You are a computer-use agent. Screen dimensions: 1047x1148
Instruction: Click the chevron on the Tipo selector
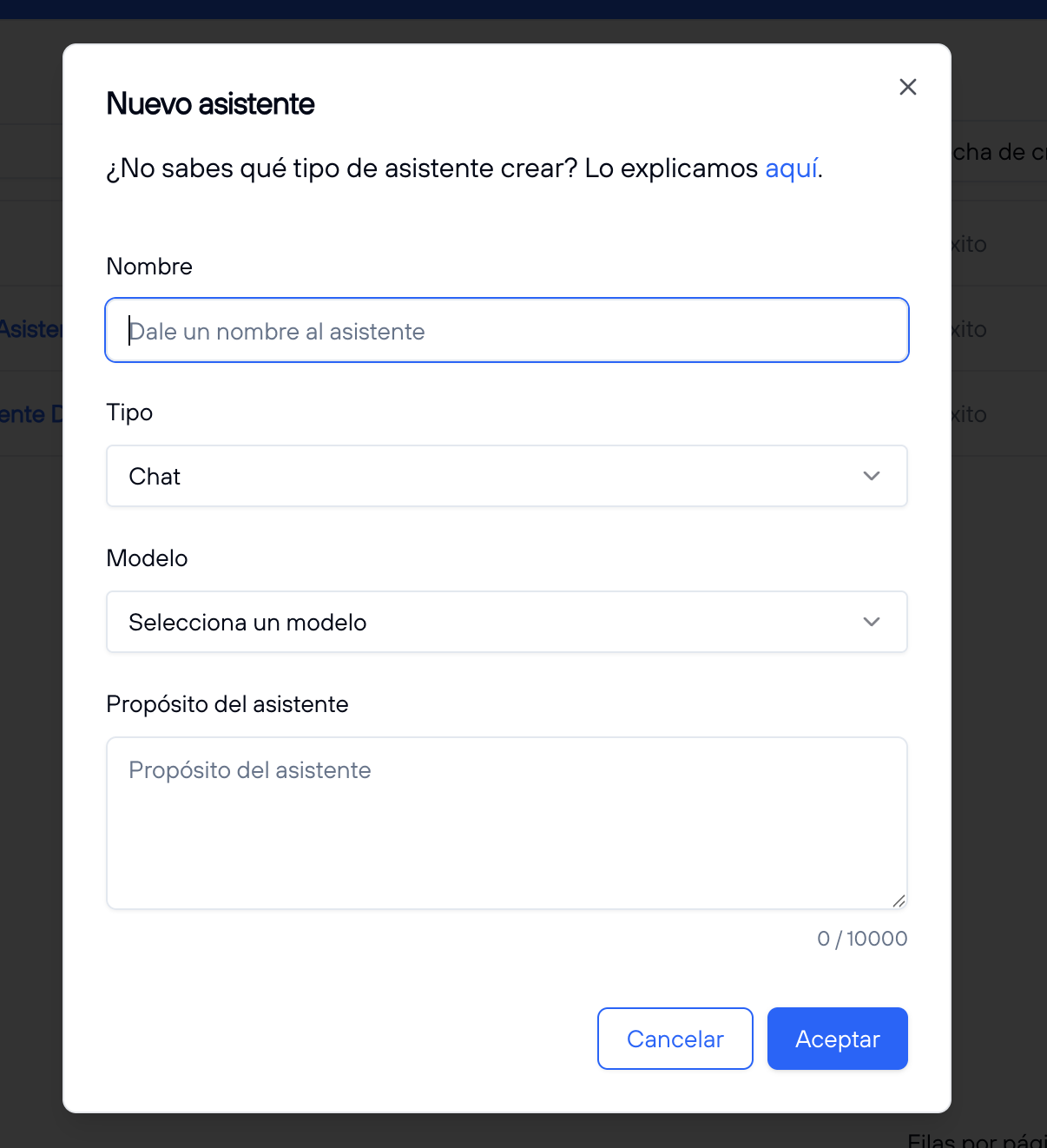click(871, 476)
